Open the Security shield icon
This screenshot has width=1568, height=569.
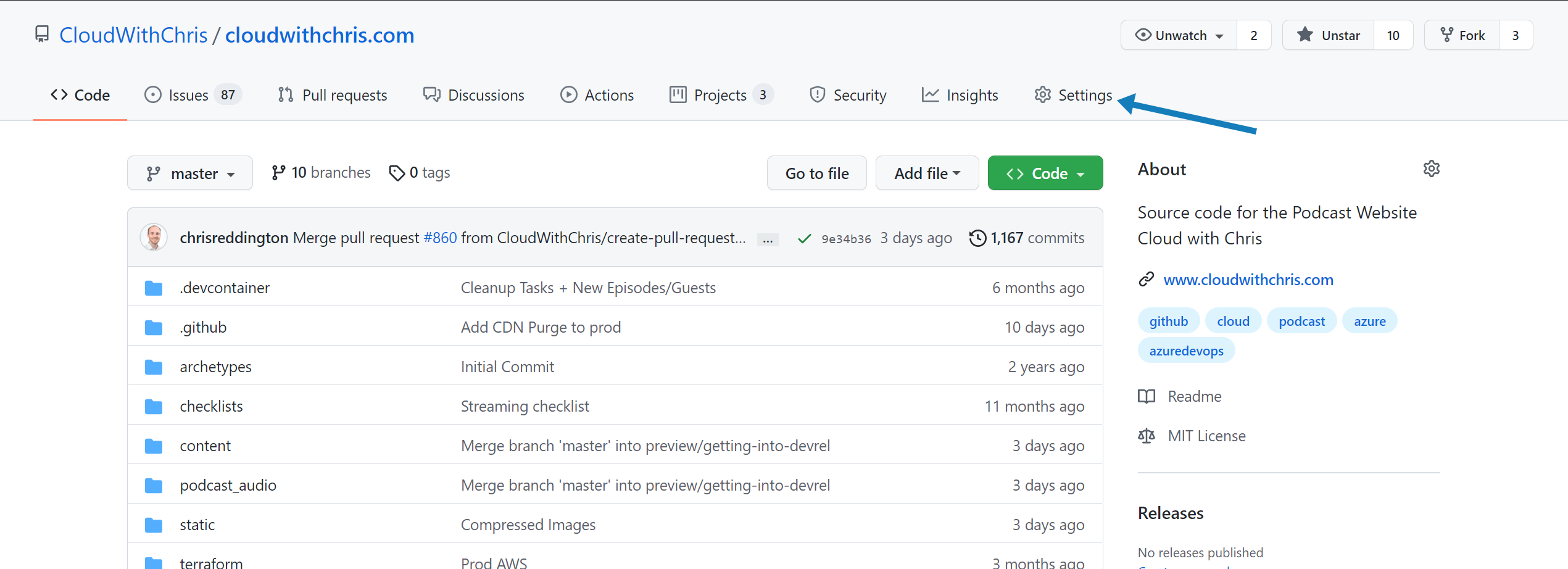817,94
